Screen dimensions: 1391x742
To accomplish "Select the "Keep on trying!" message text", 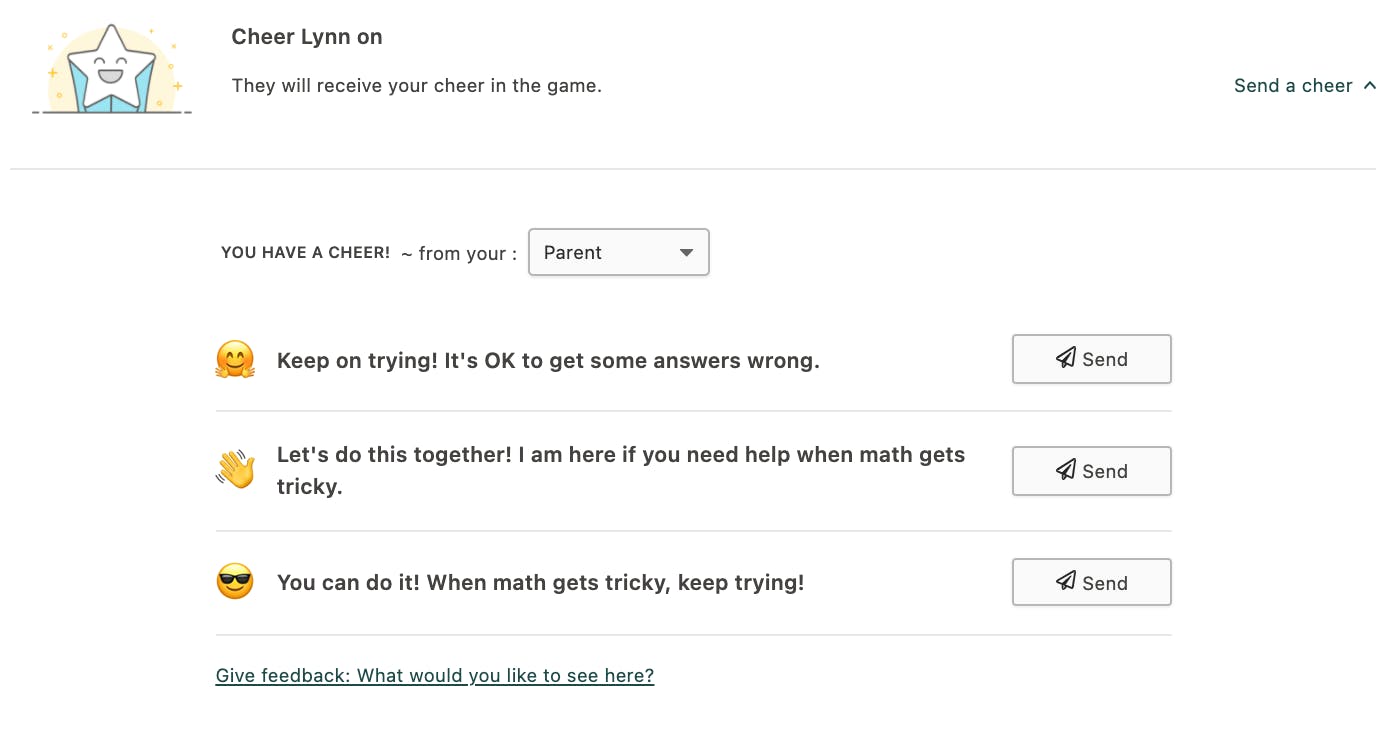I will coord(548,361).
